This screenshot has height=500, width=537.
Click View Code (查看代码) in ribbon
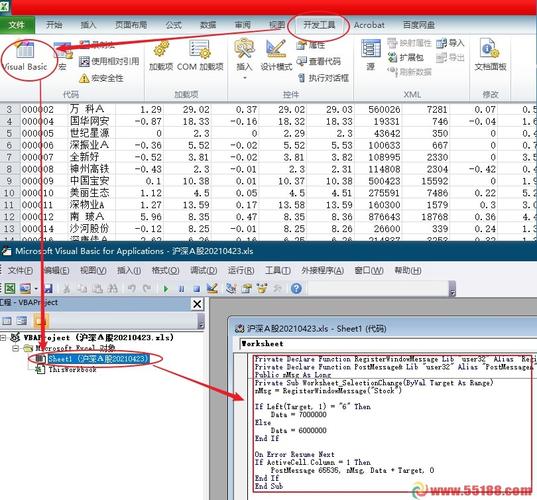pos(319,62)
